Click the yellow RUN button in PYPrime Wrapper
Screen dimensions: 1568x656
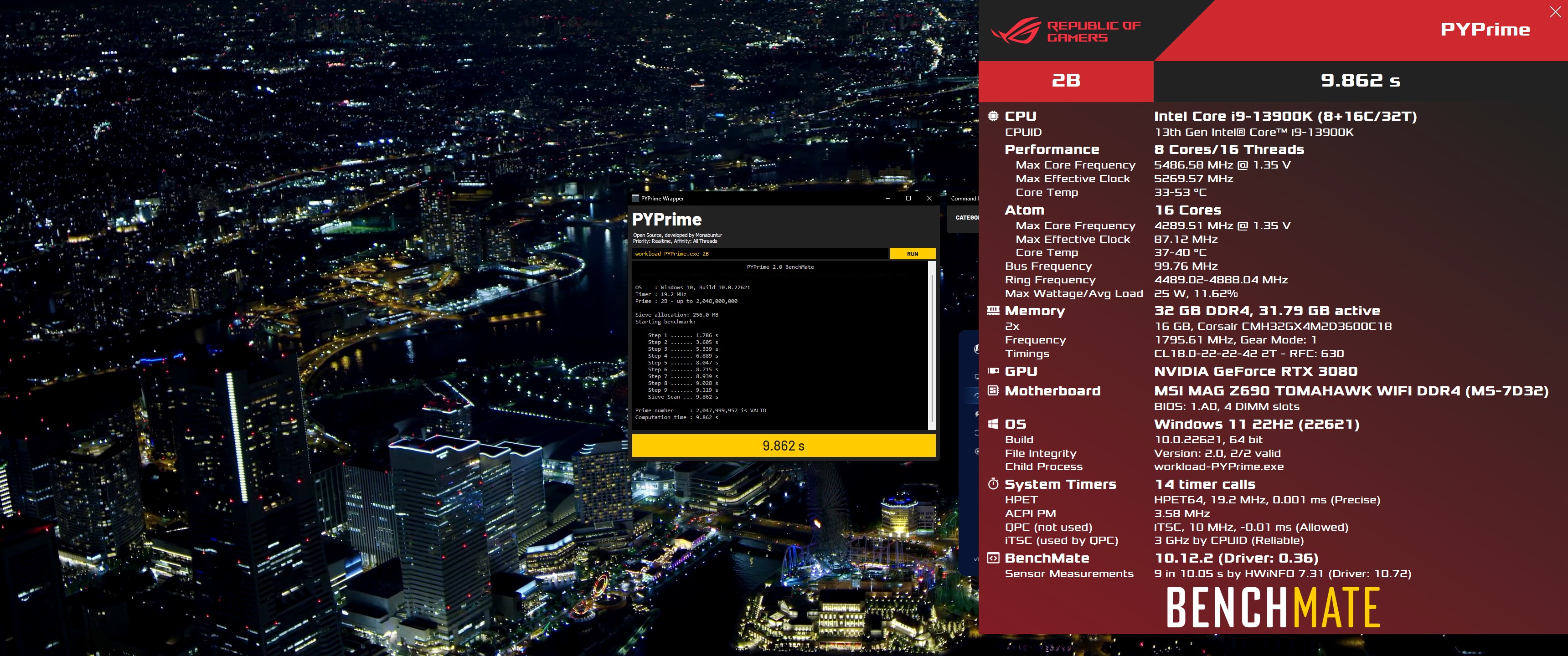(x=912, y=254)
